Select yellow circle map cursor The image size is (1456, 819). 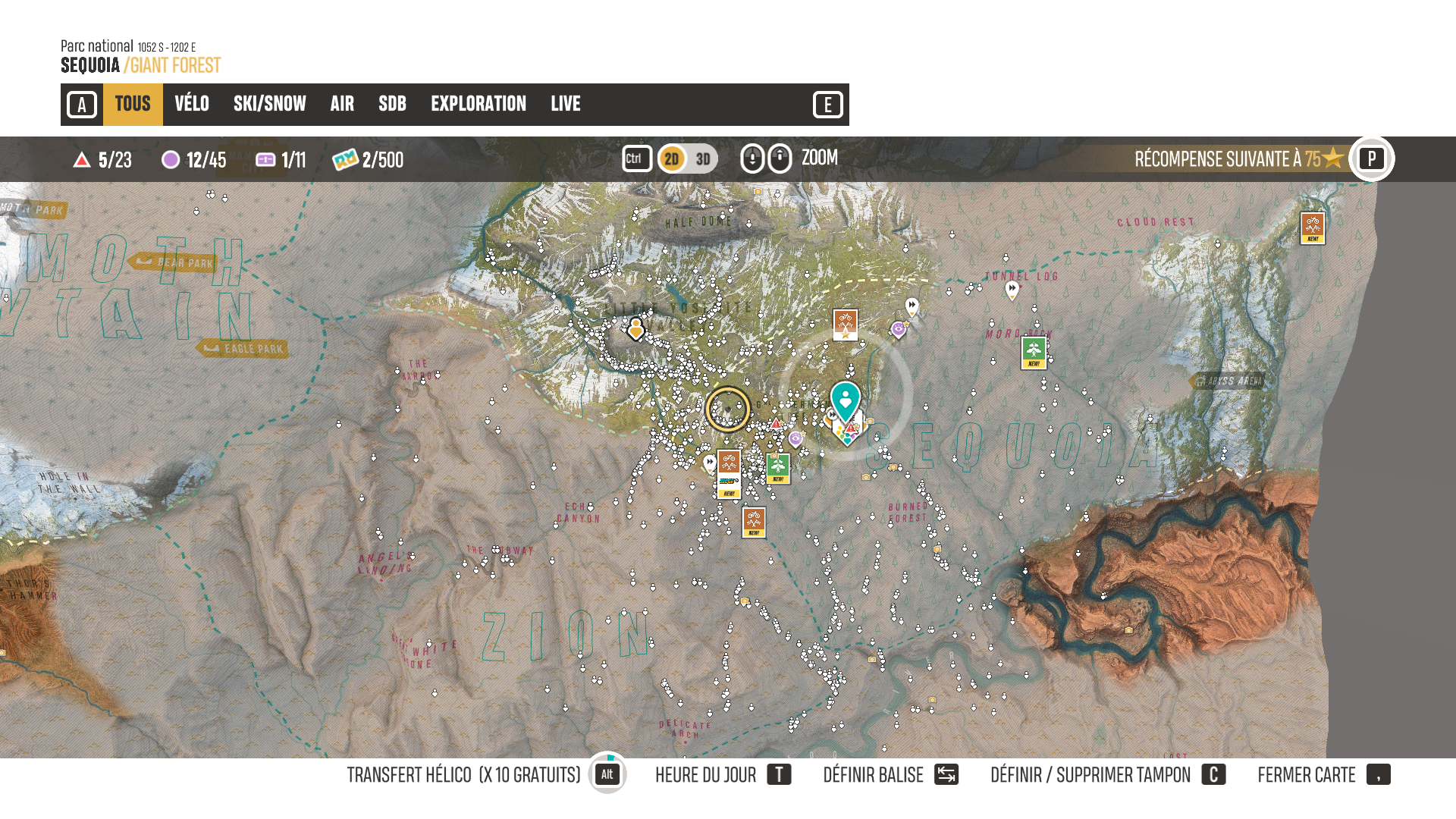(x=727, y=409)
